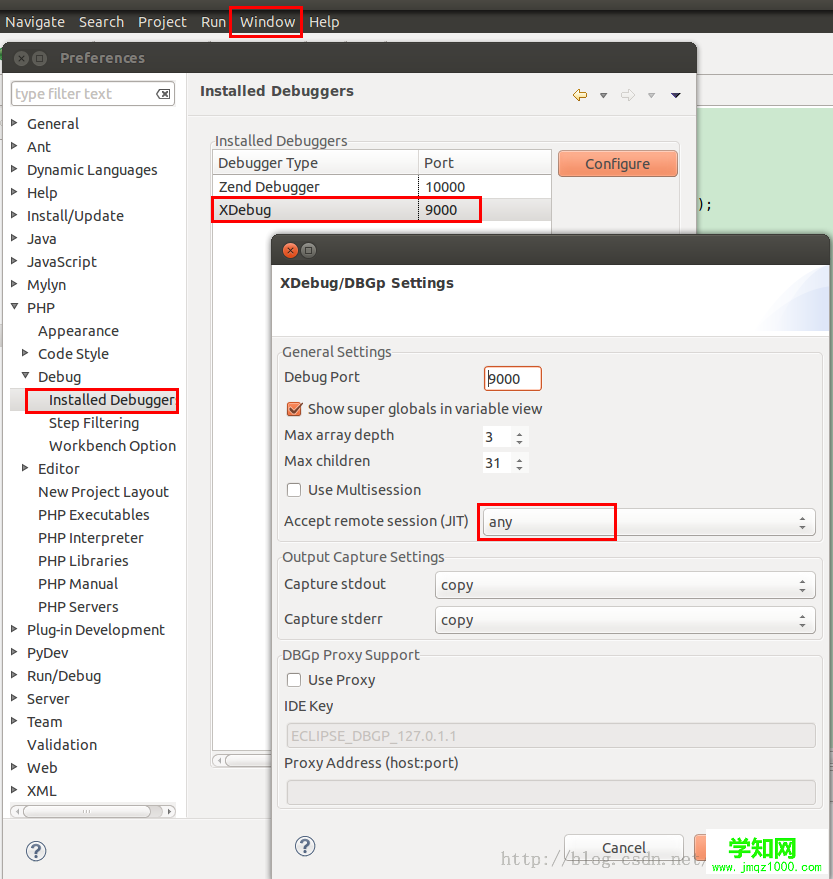Click the Port column header
This screenshot has width=833, height=879.
(x=485, y=163)
